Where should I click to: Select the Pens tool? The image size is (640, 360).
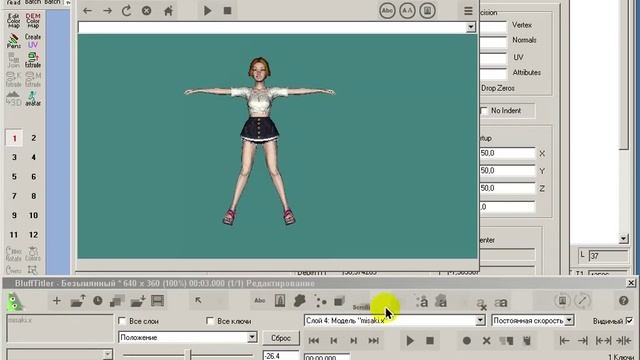click(x=13, y=41)
